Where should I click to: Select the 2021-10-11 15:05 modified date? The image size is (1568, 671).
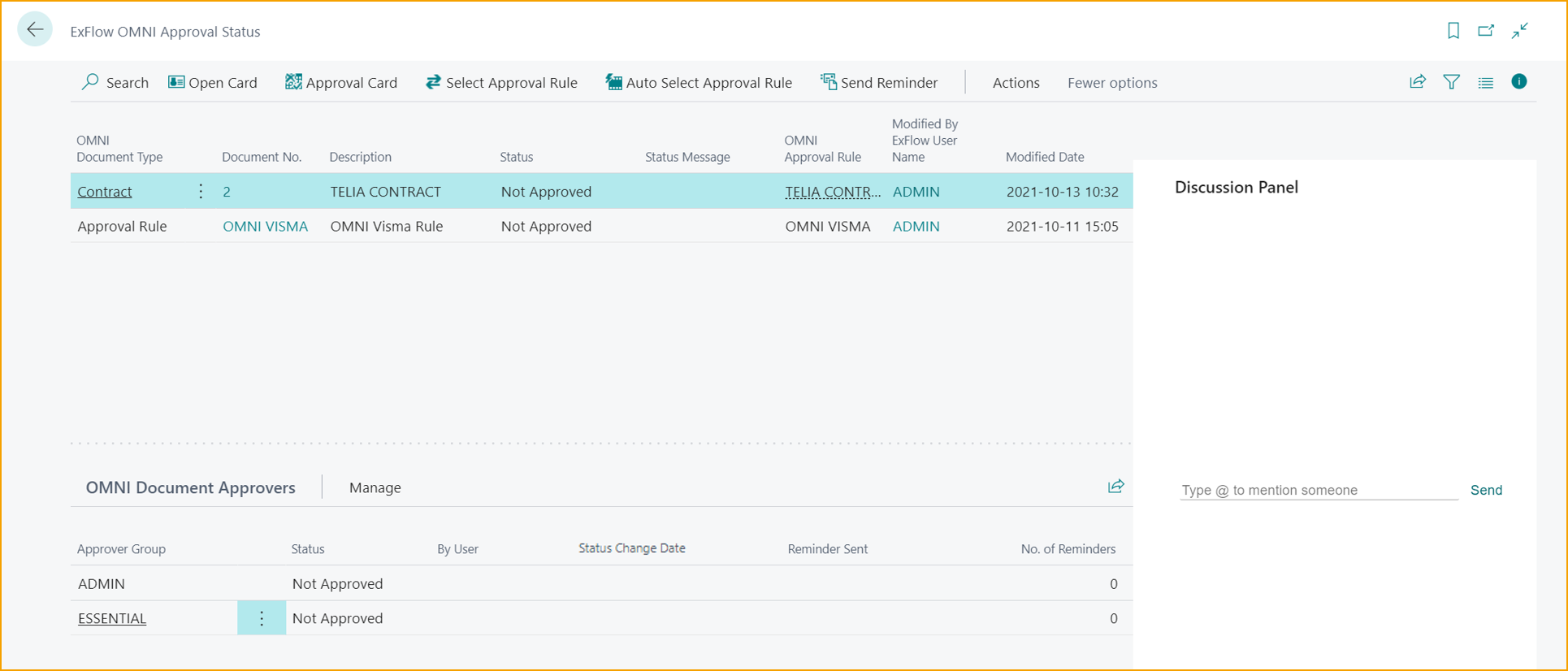1063,227
